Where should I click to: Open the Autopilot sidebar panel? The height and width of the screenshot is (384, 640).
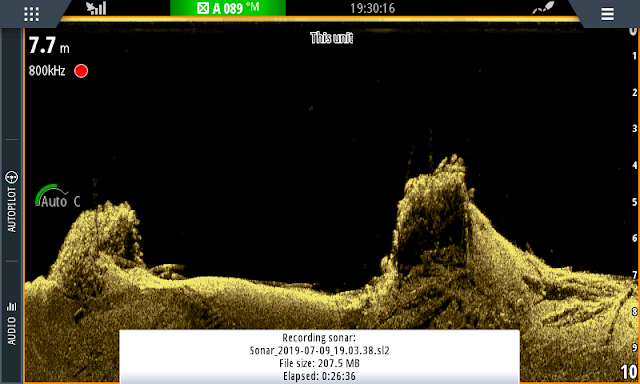pyautogui.click(x=12, y=201)
